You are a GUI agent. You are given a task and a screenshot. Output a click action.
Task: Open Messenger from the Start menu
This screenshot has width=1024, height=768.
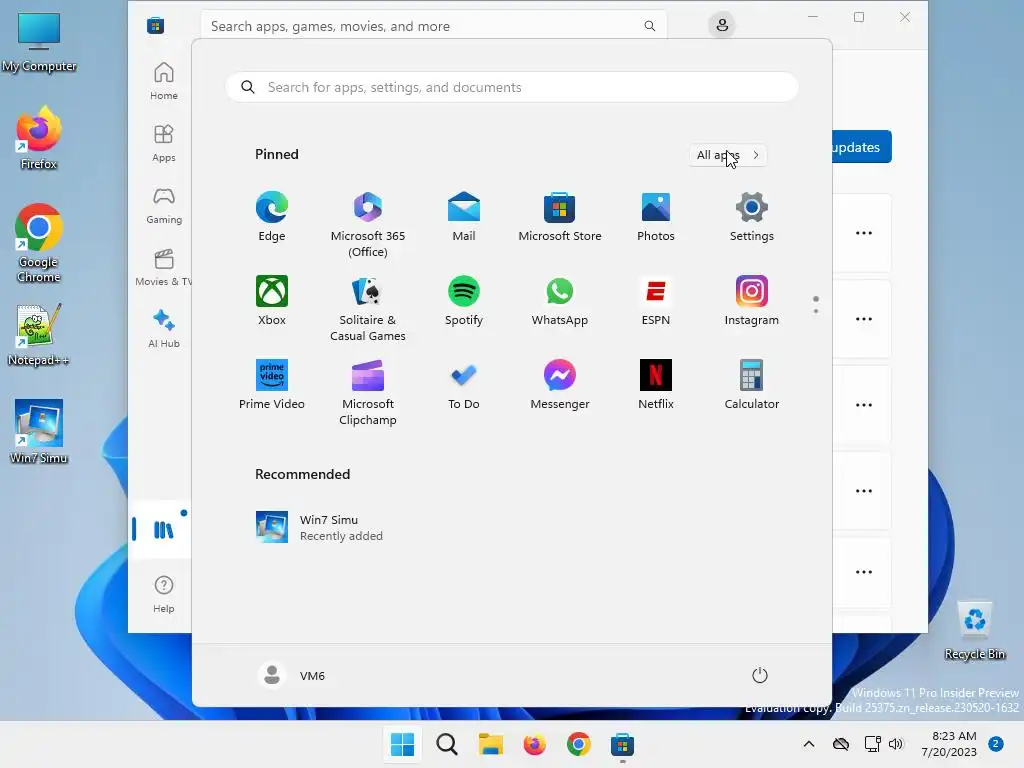pyautogui.click(x=560, y=385)
